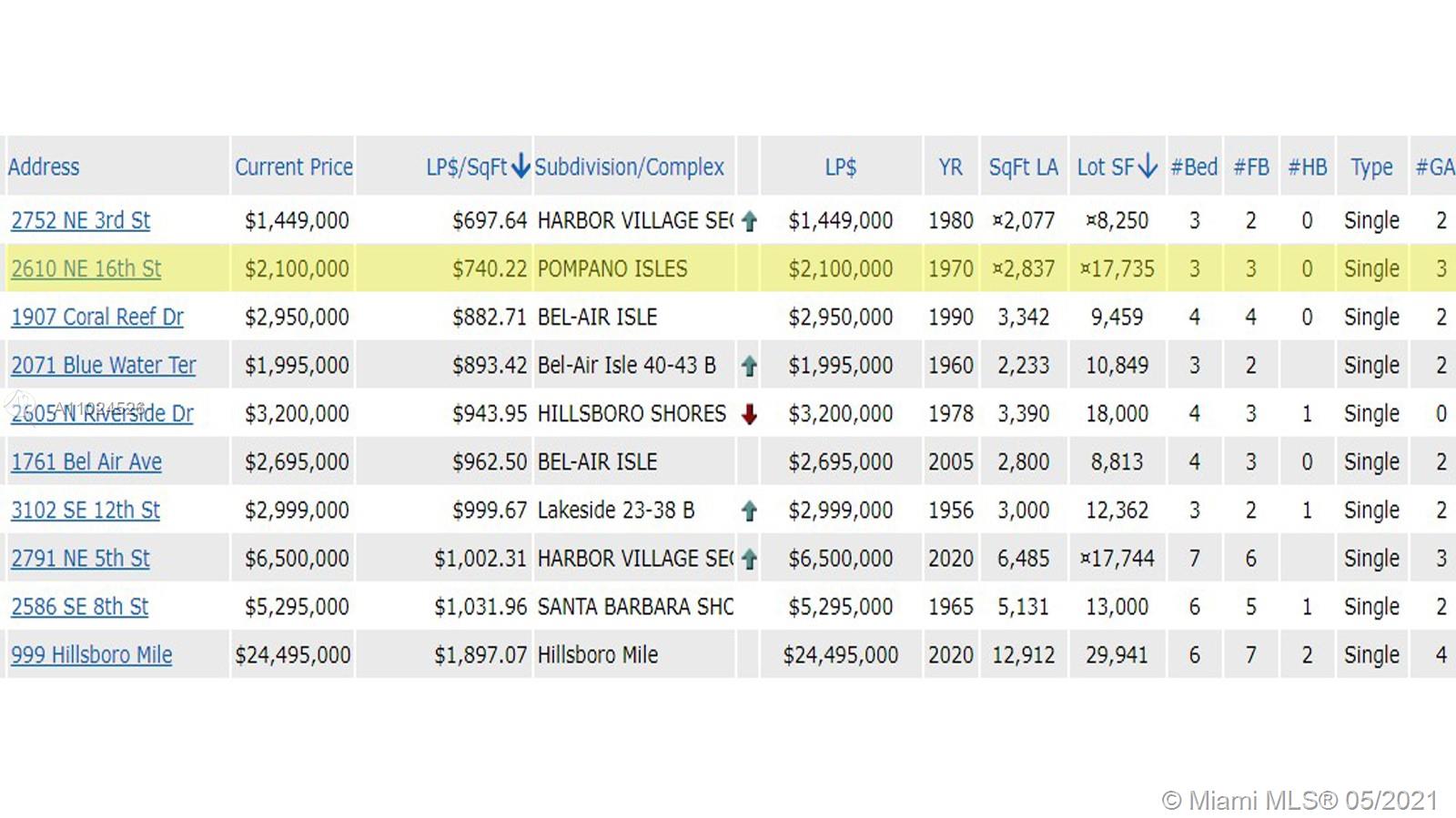Click the green up arrow for 2752 NE 3rd St
Image resolution: width=1456 pixels, height=818 pixels.
click(x=749, y=221)
